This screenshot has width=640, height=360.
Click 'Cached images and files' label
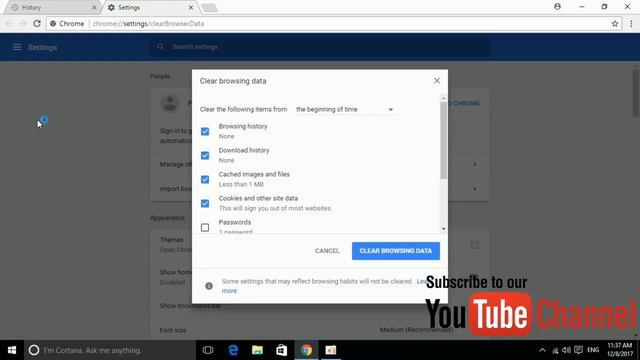(x=254, y=174)
